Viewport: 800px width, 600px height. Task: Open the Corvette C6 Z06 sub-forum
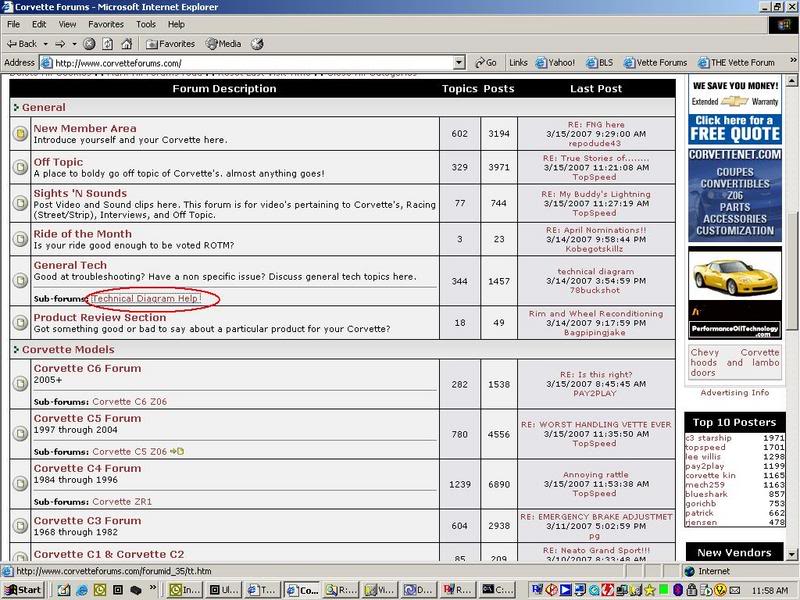130,402
